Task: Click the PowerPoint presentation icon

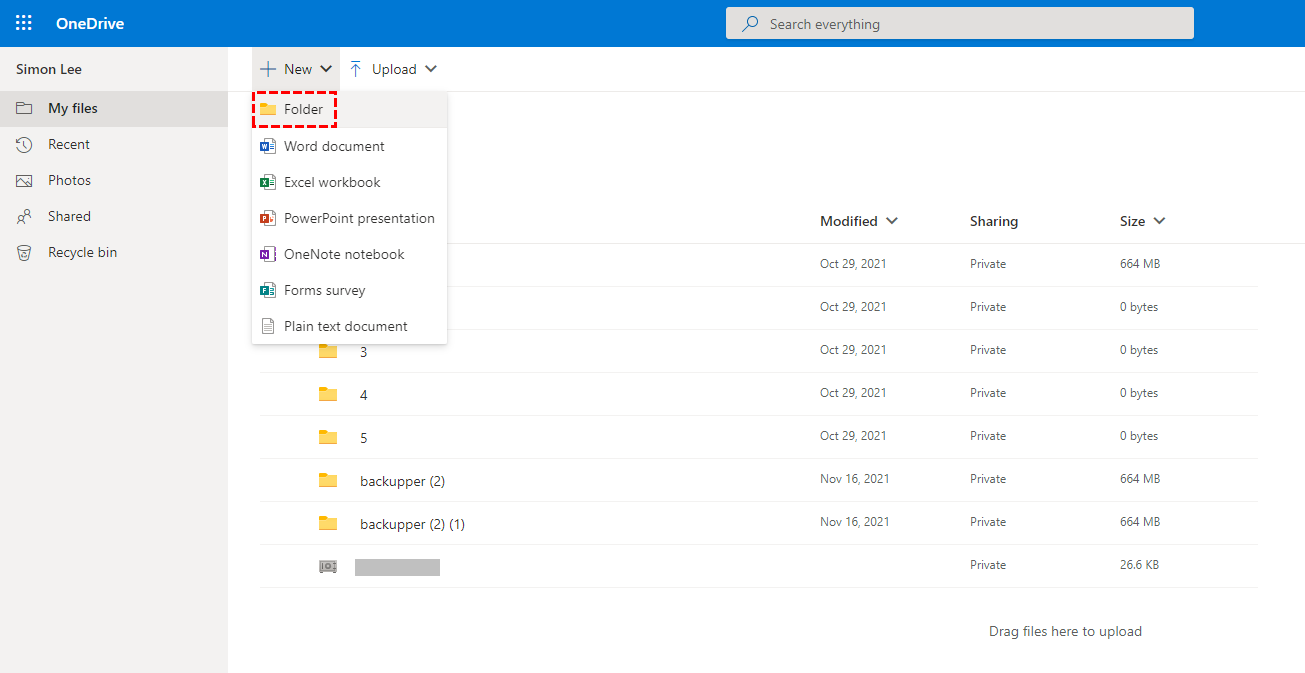Action: tap(267, 218)
